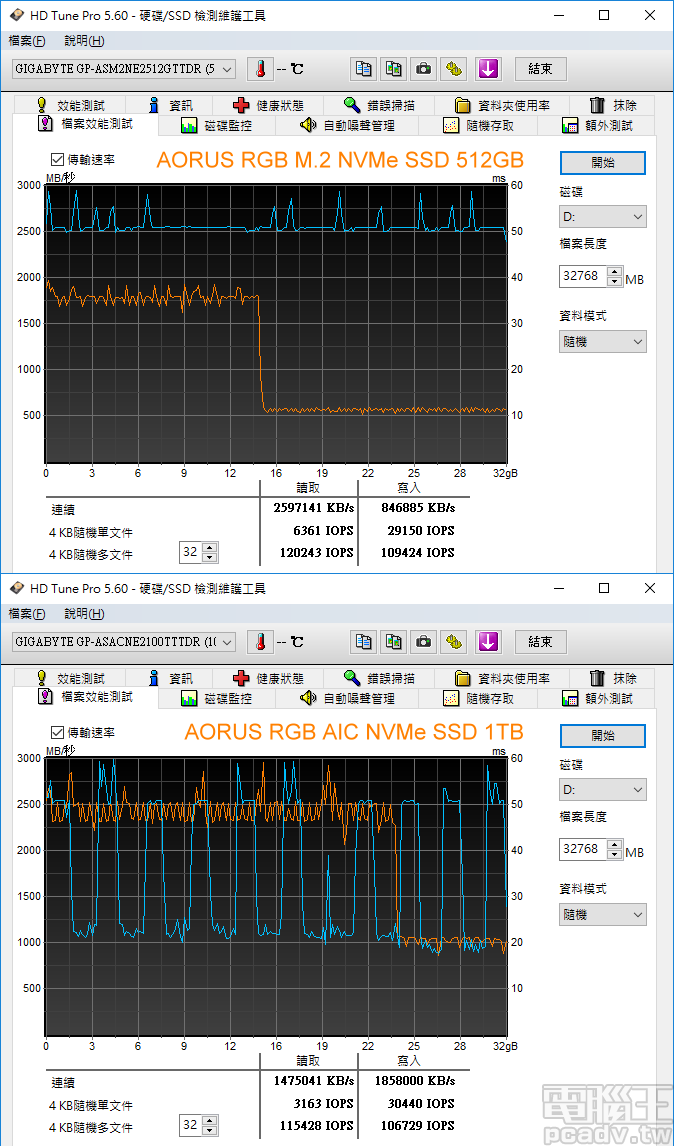The width and height of the screenshot is (674, 1146).
Task: Switch to 額外測試 tab in top window
Action: coord(597,126)
